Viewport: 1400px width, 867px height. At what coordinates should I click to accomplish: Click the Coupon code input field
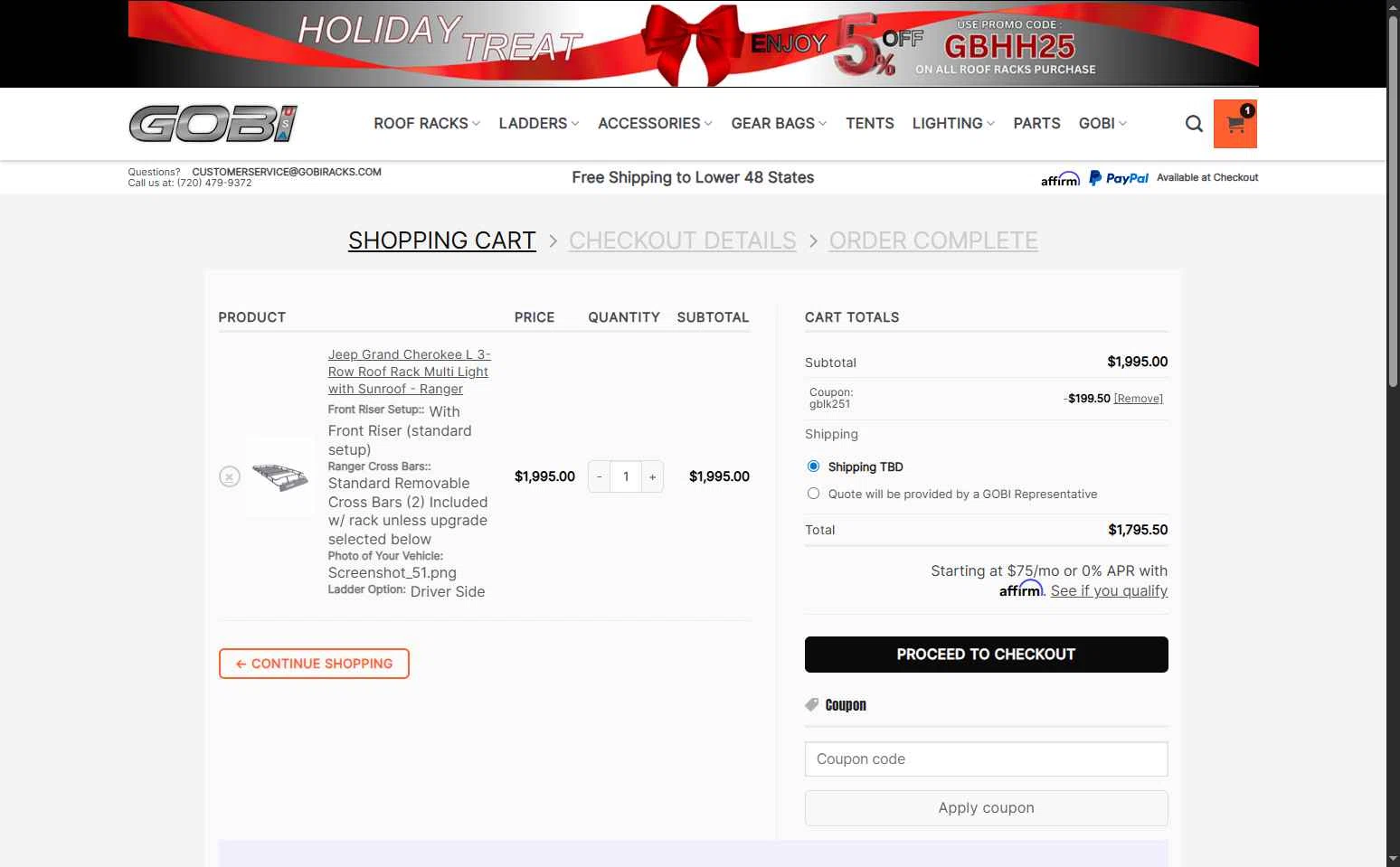coord(987,759)
